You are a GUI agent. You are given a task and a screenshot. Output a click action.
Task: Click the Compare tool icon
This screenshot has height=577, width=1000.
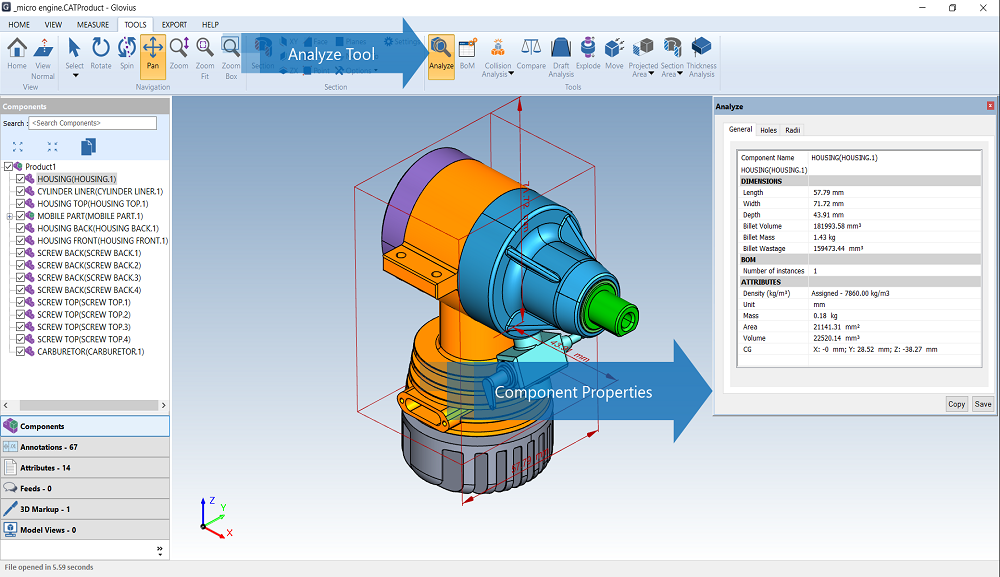click(531, 51)
